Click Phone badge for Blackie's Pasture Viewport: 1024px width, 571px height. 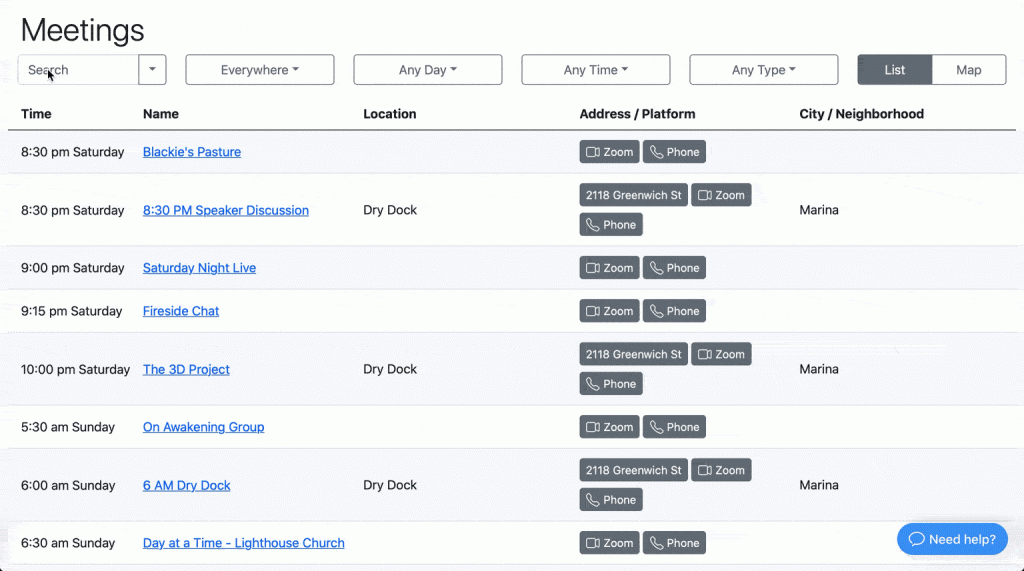click(674, 152)
